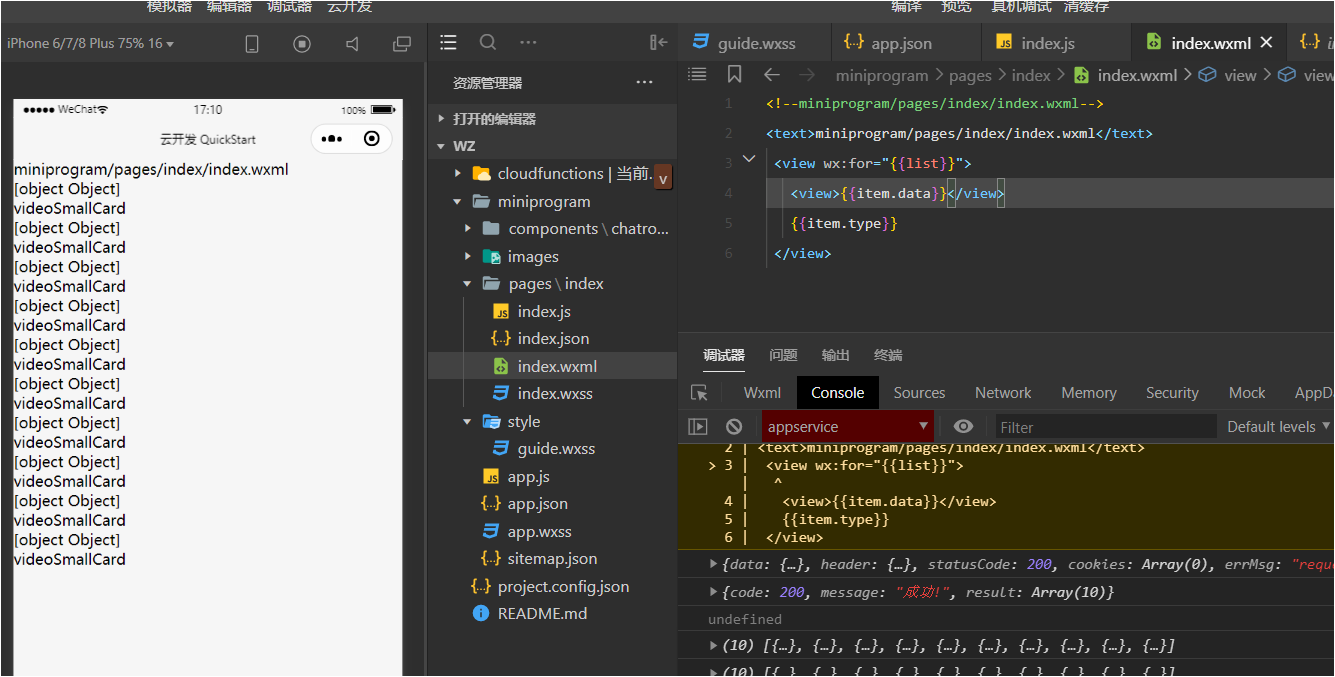Switch to the 问题 panel tab
The width and height of the screenshot is (1335, 677).
point(783,355)
